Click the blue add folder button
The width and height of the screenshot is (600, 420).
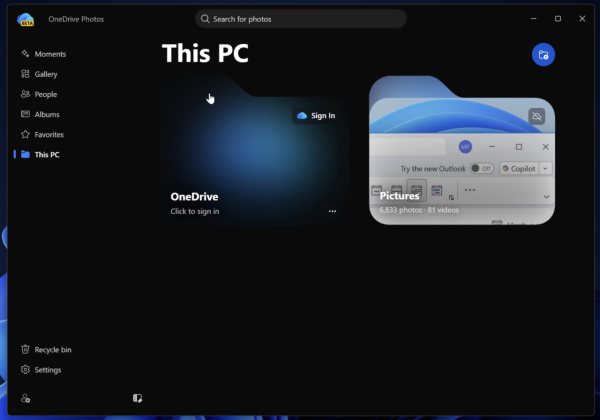tap(543, 55)
